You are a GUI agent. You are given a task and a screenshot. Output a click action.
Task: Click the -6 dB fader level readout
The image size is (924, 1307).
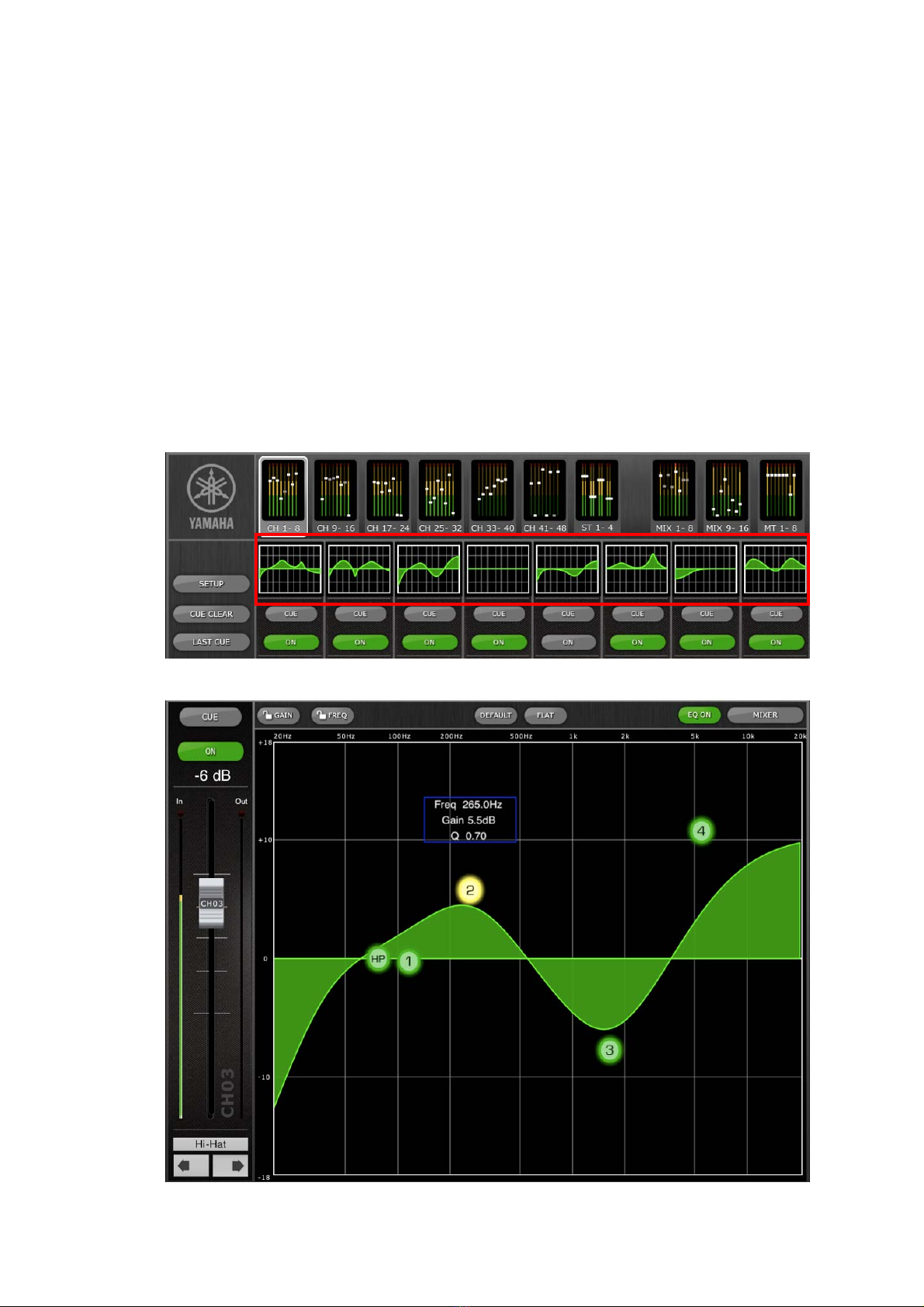pos(212,776)
